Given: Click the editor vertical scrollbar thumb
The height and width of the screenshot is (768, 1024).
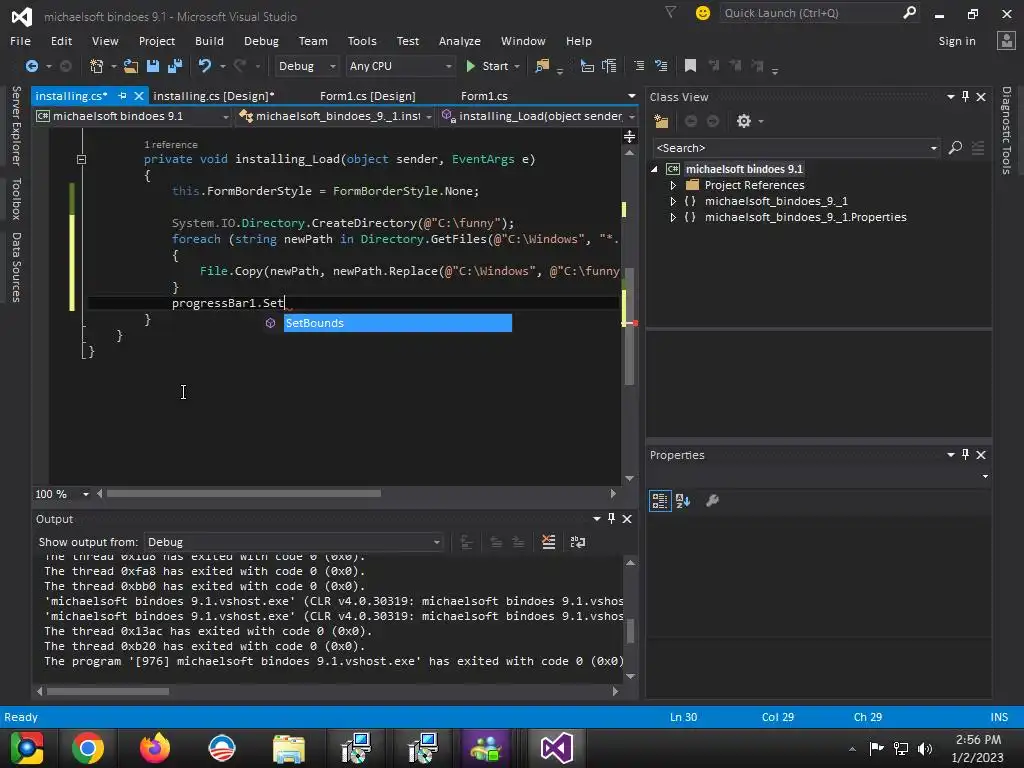Looking at the screenshot, I should coord(630,327).
